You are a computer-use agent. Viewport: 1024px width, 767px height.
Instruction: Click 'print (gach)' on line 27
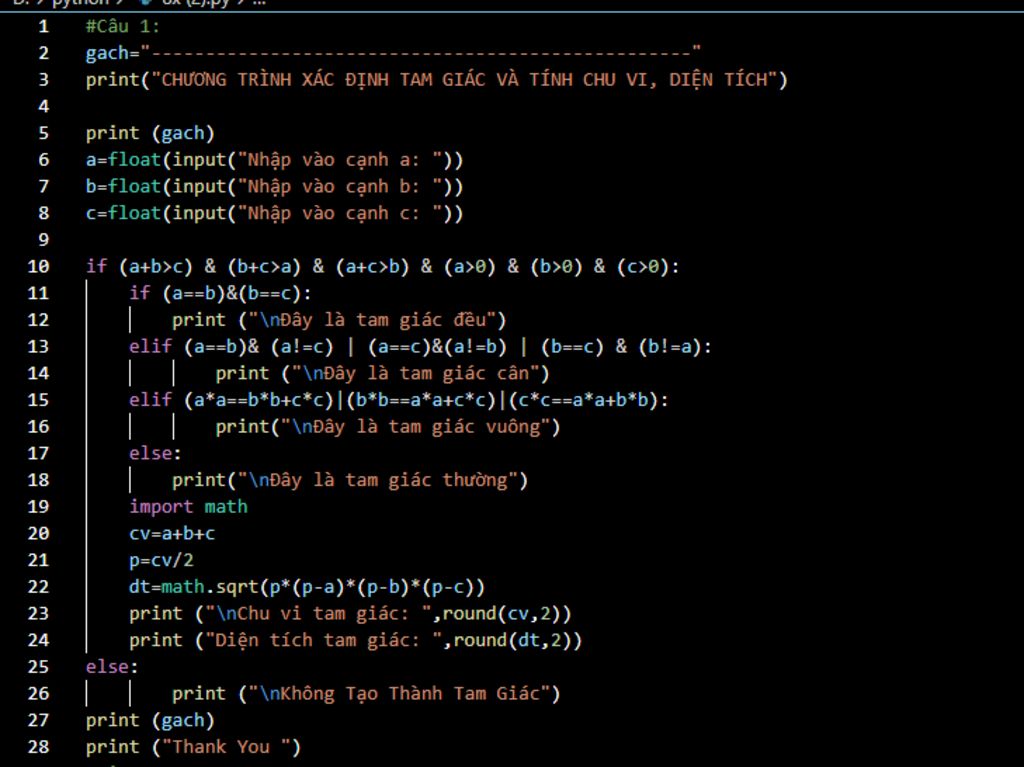[150, 721]
